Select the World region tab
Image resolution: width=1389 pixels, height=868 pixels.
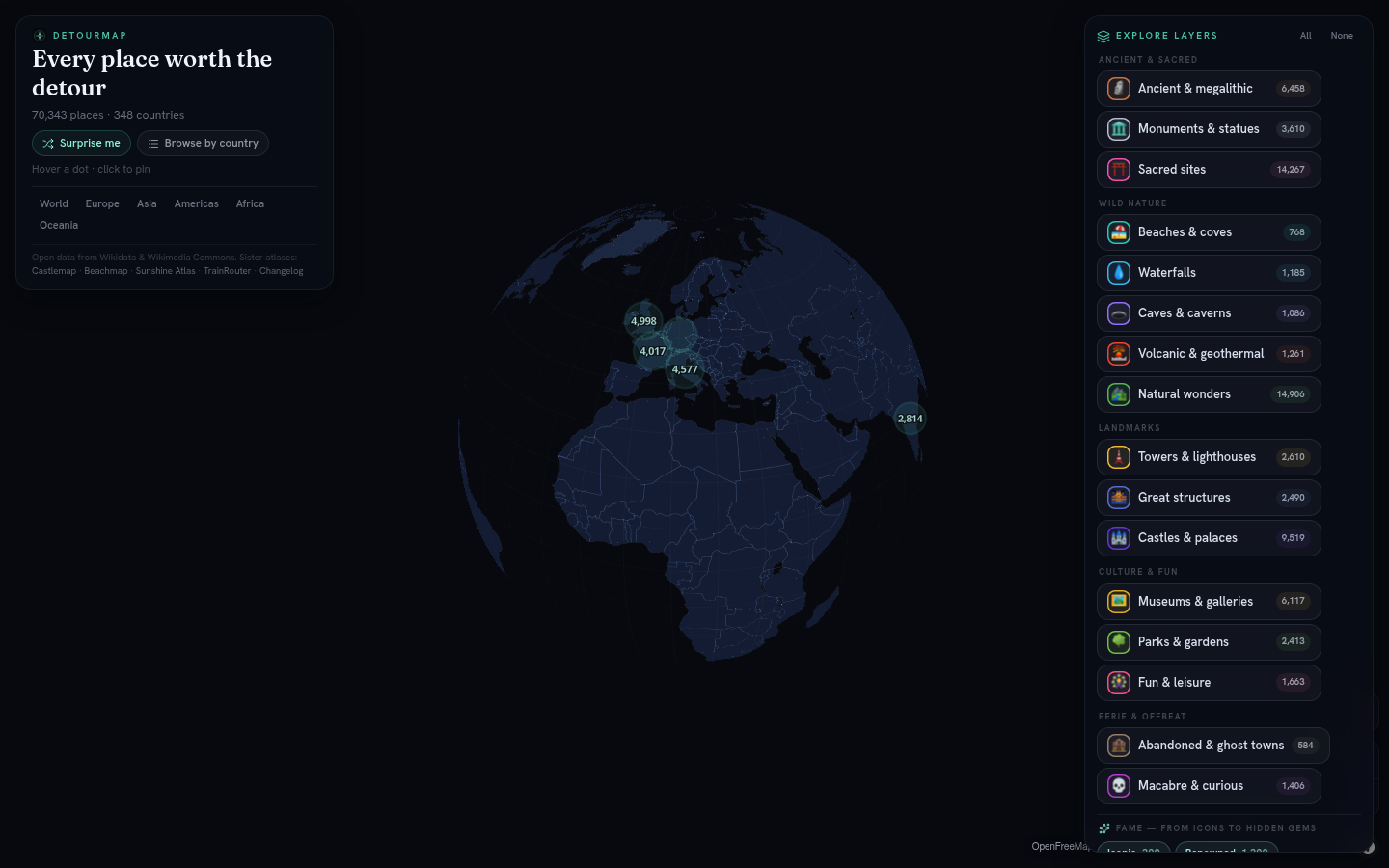point(54,203)
